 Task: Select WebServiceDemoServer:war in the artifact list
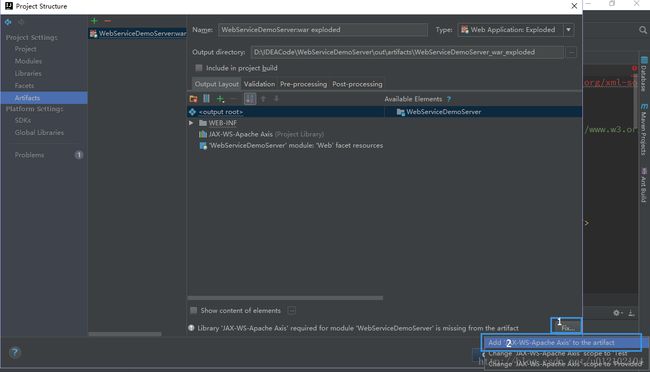coord(138,34)
